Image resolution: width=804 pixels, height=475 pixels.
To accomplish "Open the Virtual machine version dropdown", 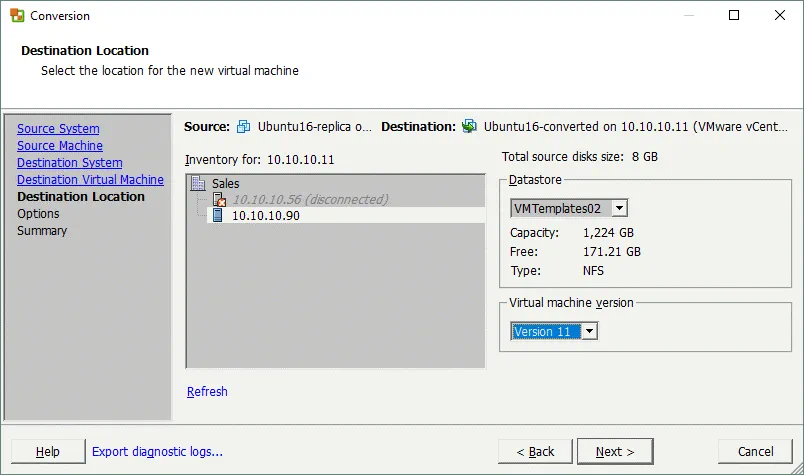I will (589, 331).
